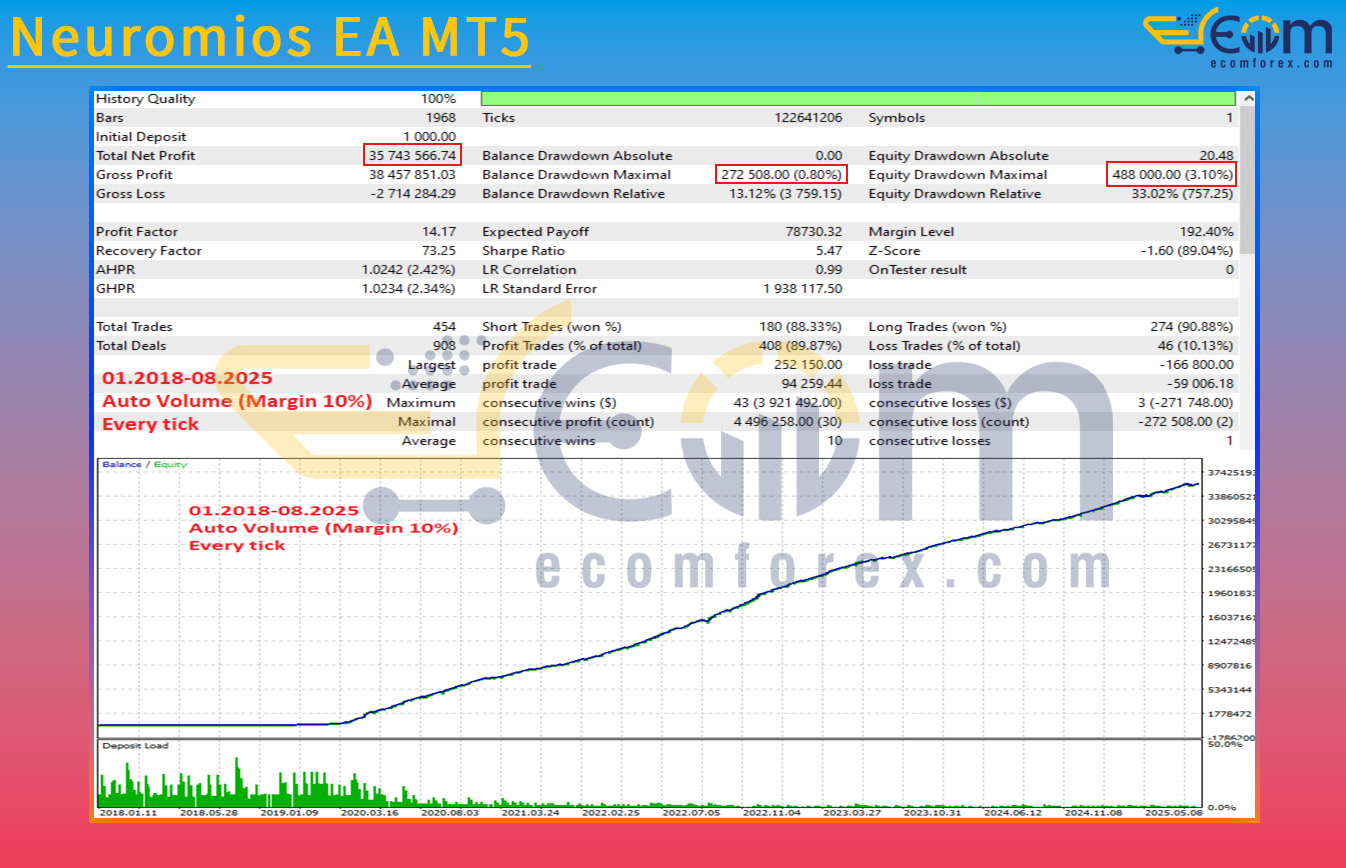1346x868 pixels.
Task: Click the Initial Deposit value 1 000.00
Action: click(x=430, y=137)
